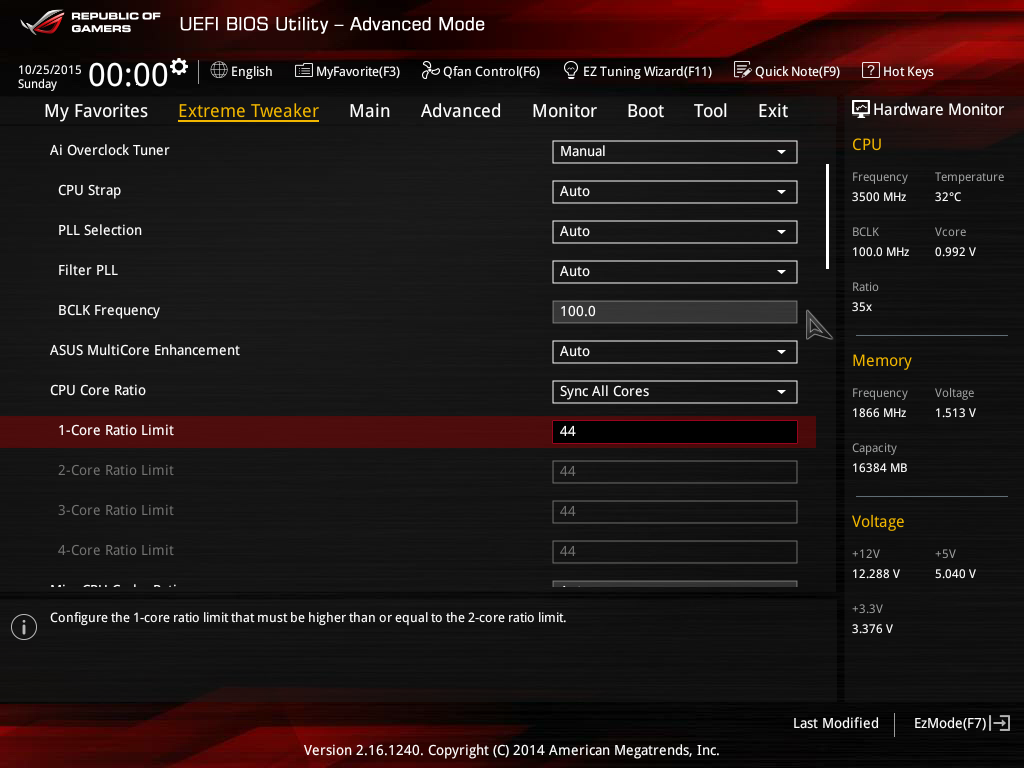The height and width of the screenshot is (768, 1024).
Task: Click the EZ Tuning Wizard bulb icon
Action: (x=571, y=70)
